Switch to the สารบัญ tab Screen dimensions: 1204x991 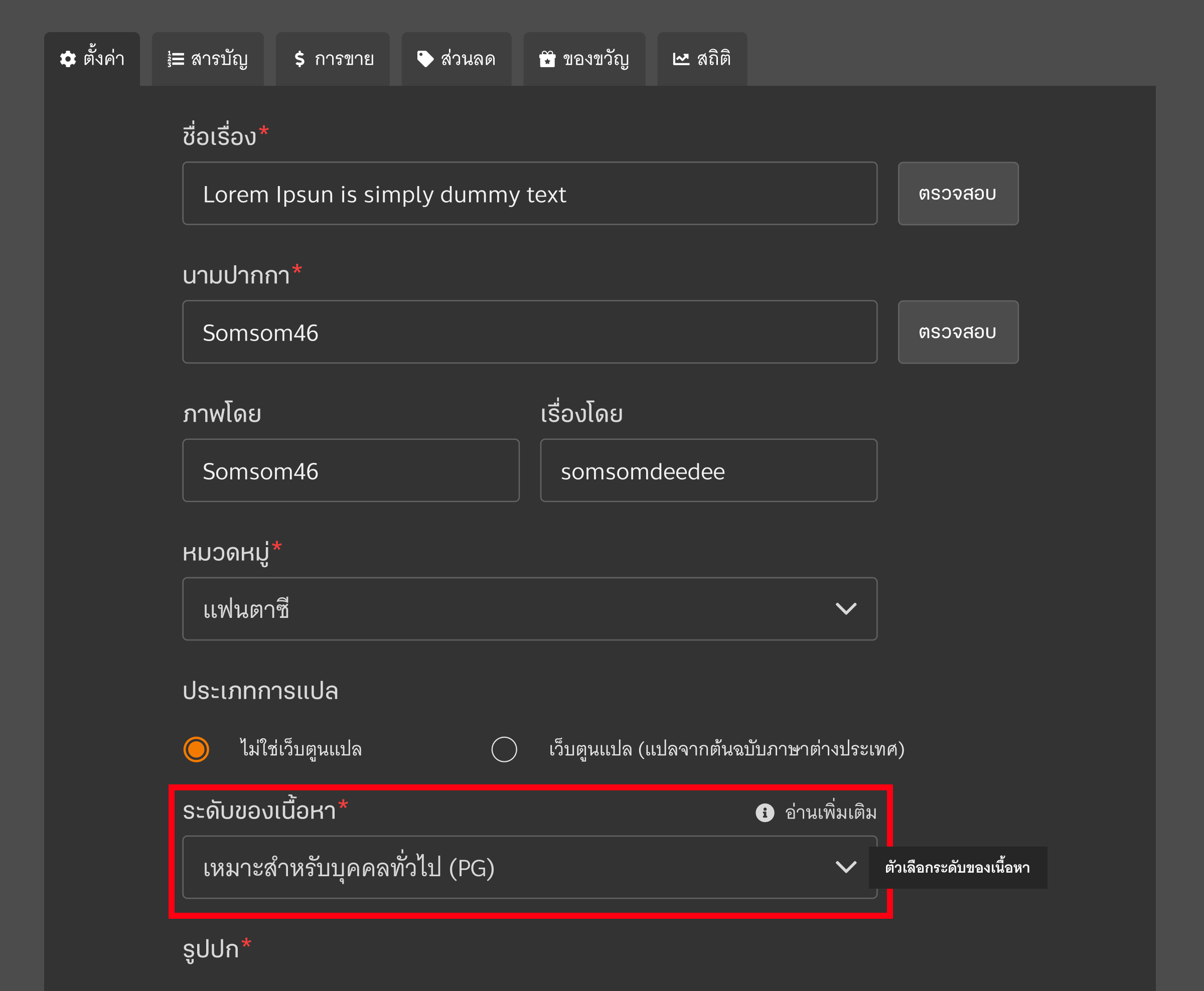208,59
